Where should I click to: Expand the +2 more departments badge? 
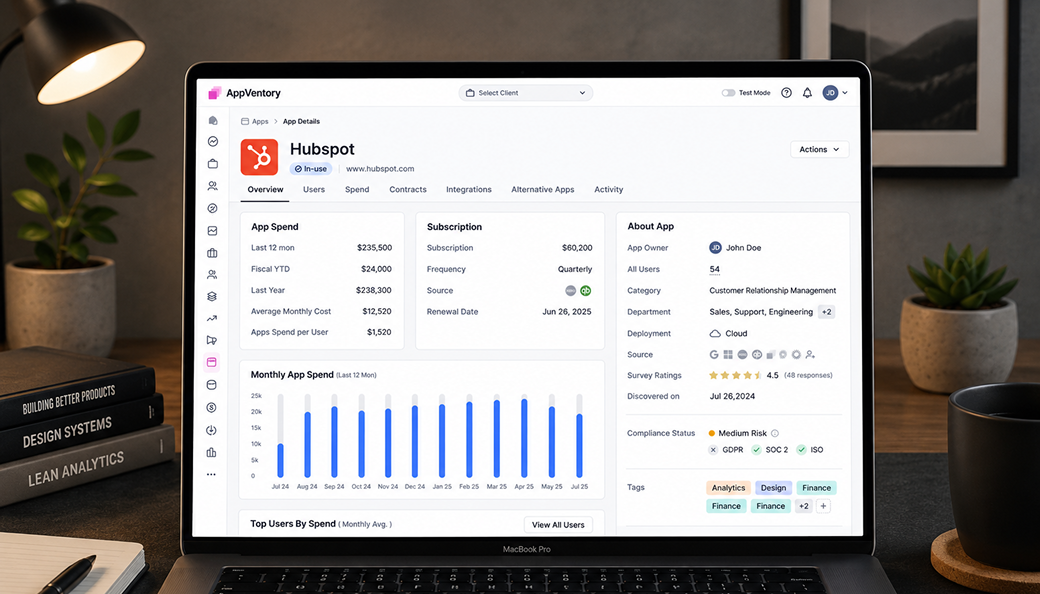(x=826, y=312)
